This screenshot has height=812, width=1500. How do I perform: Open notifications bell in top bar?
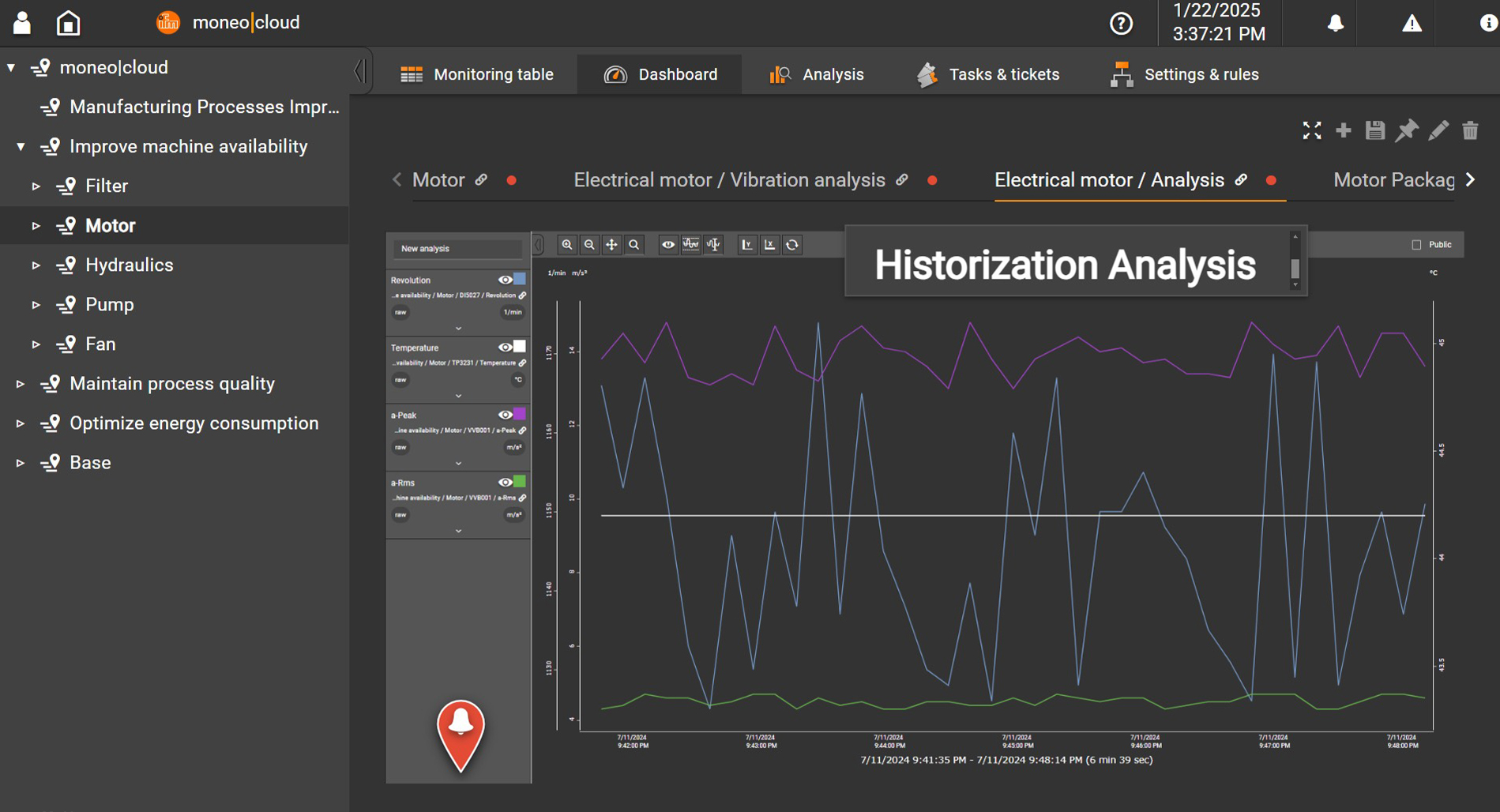pos(1335,24)
